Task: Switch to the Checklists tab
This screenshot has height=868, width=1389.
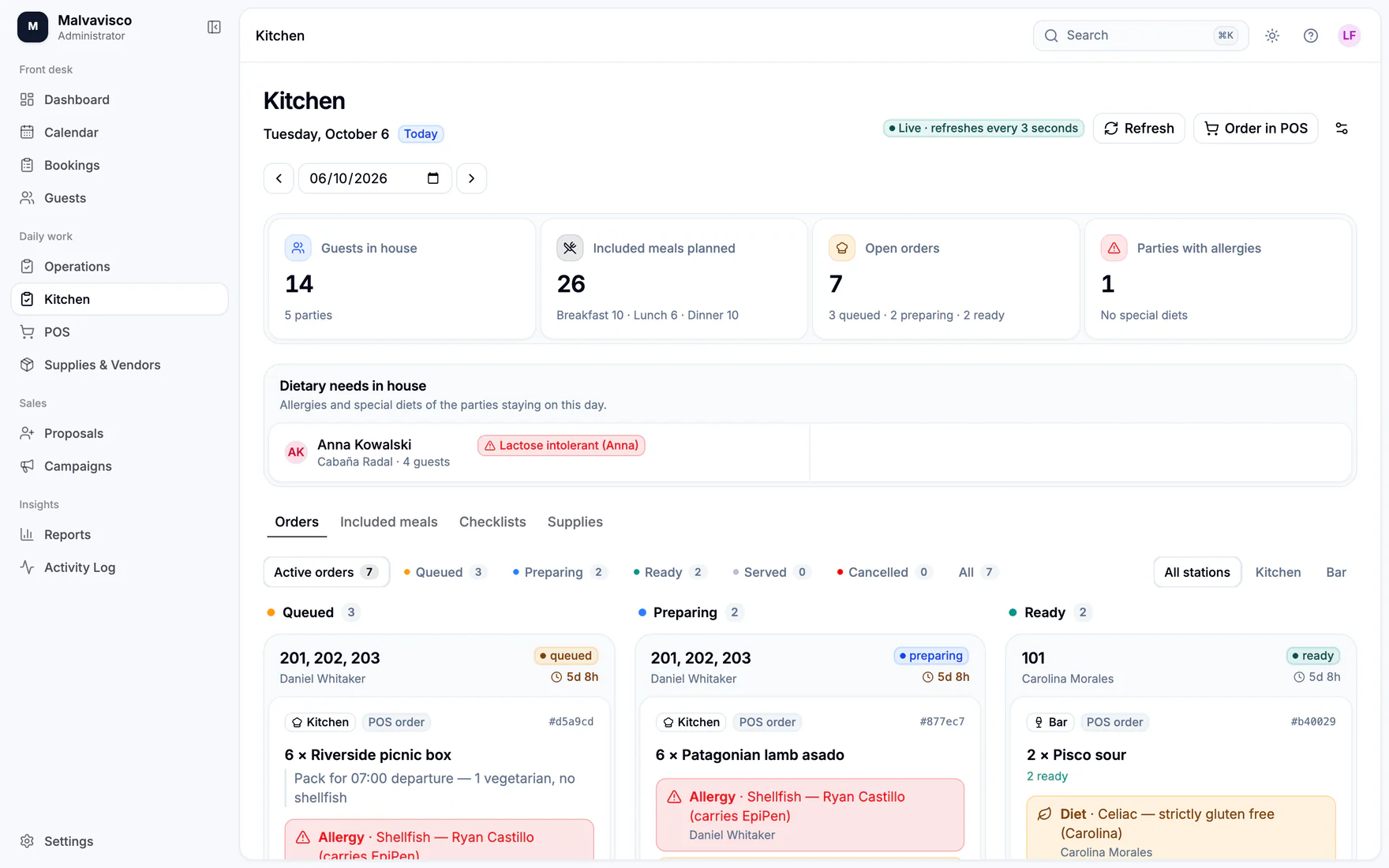Action: (492, 522)
